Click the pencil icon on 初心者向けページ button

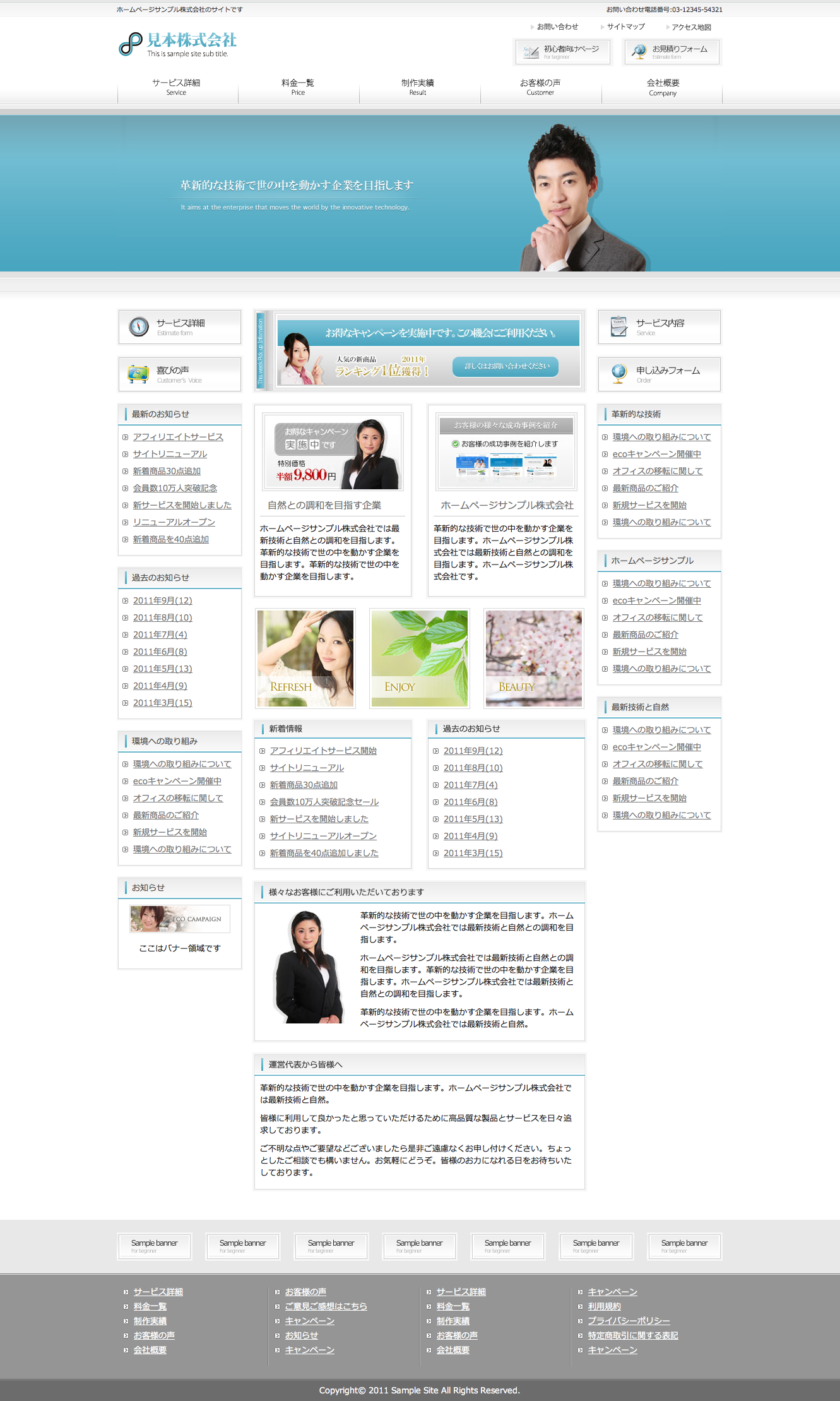point(531,52)
